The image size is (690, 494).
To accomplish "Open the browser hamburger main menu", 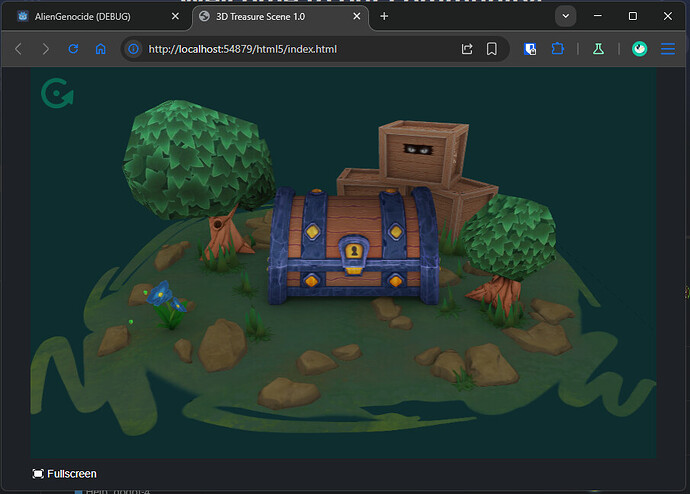I will point(667,49).
